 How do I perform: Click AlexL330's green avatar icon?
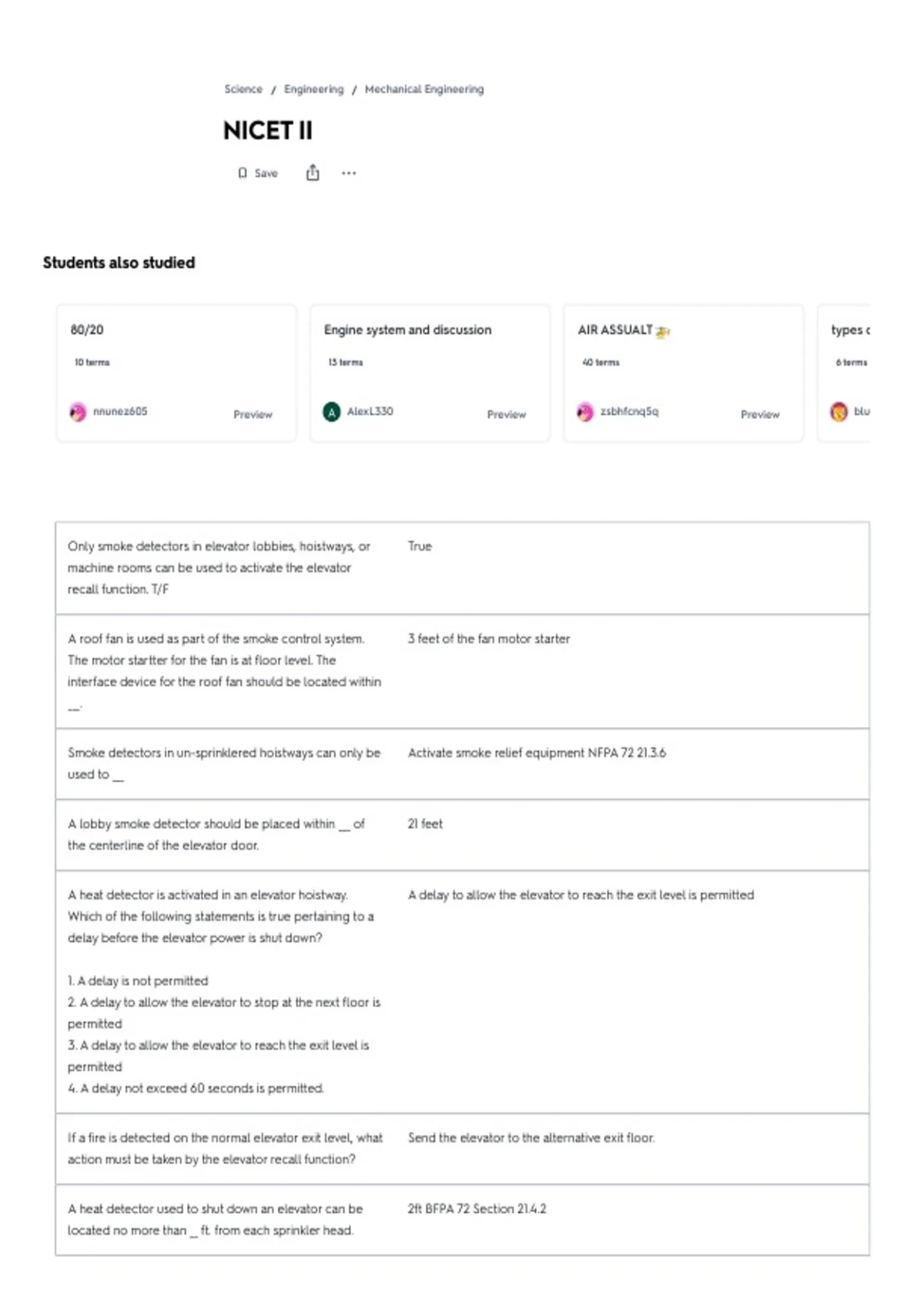click(x=331, y=412)
